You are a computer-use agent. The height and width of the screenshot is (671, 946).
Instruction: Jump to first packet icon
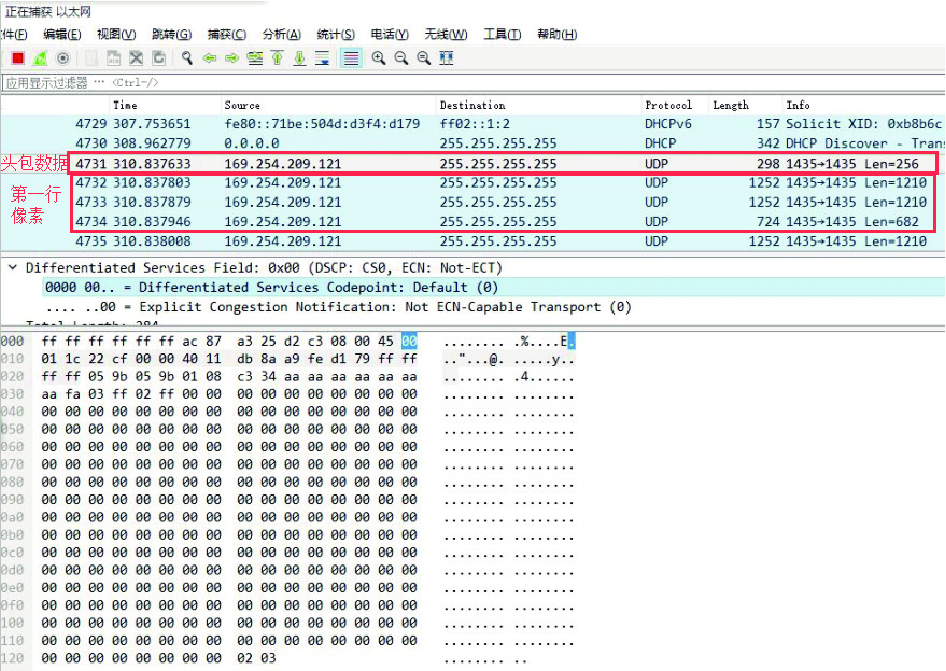click(277, 59)
